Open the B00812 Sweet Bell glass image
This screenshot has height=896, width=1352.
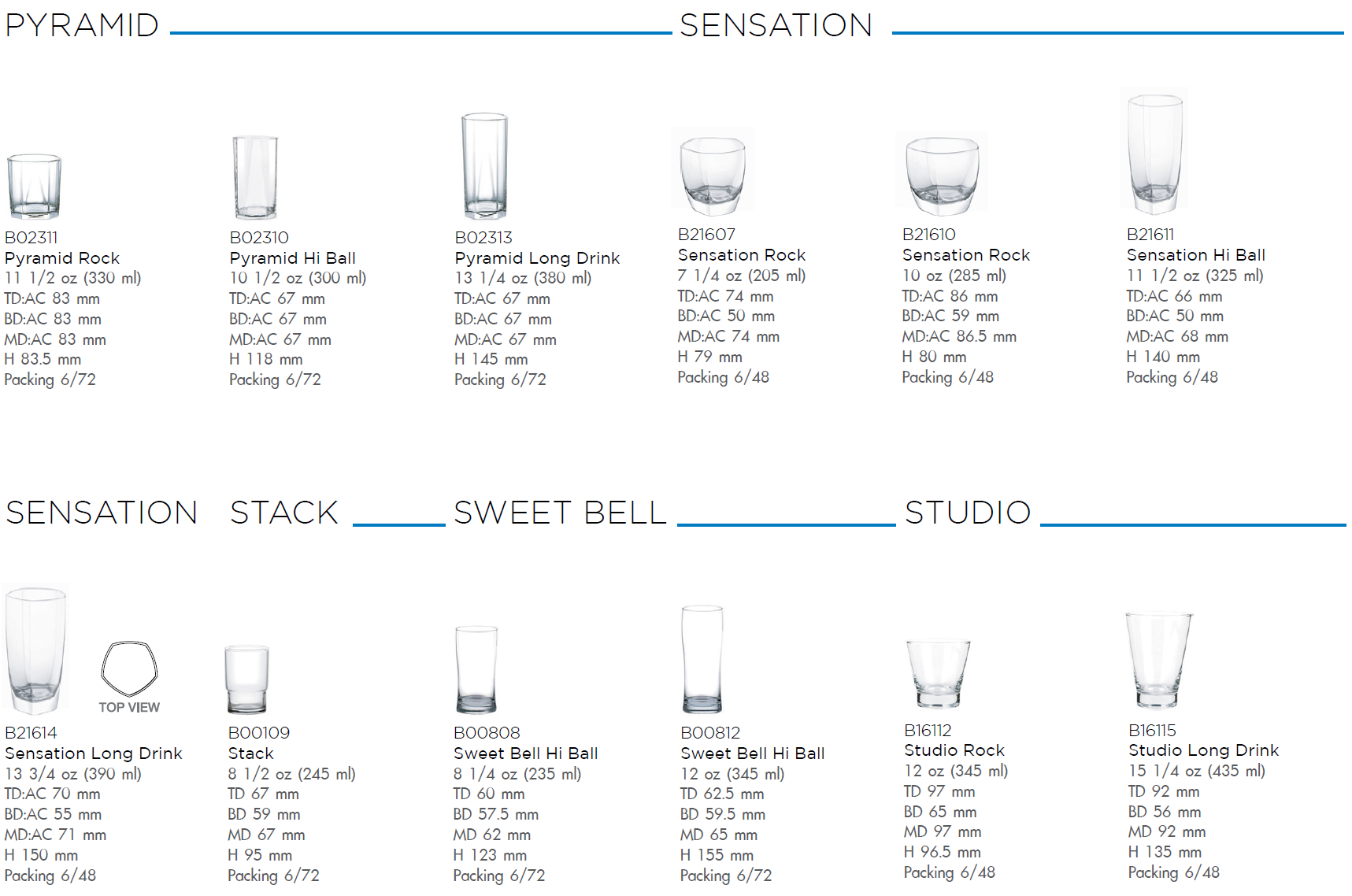click(x=702, y=659)
